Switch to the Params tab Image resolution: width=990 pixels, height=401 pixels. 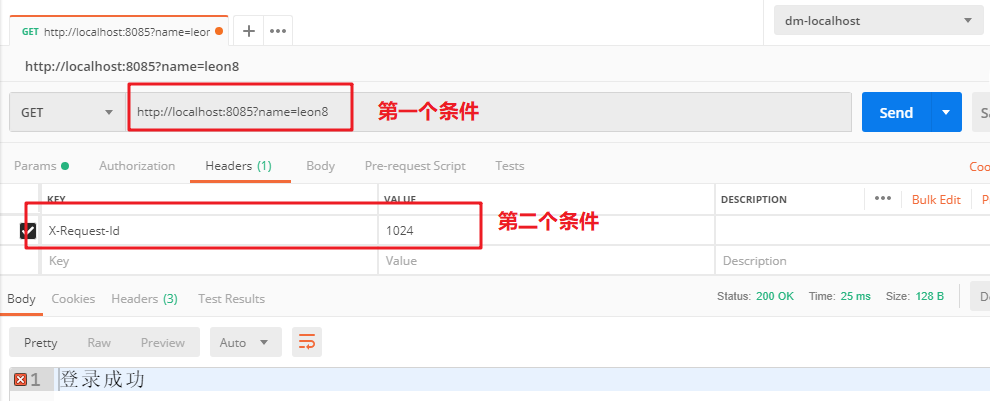(x=42, y=166)
